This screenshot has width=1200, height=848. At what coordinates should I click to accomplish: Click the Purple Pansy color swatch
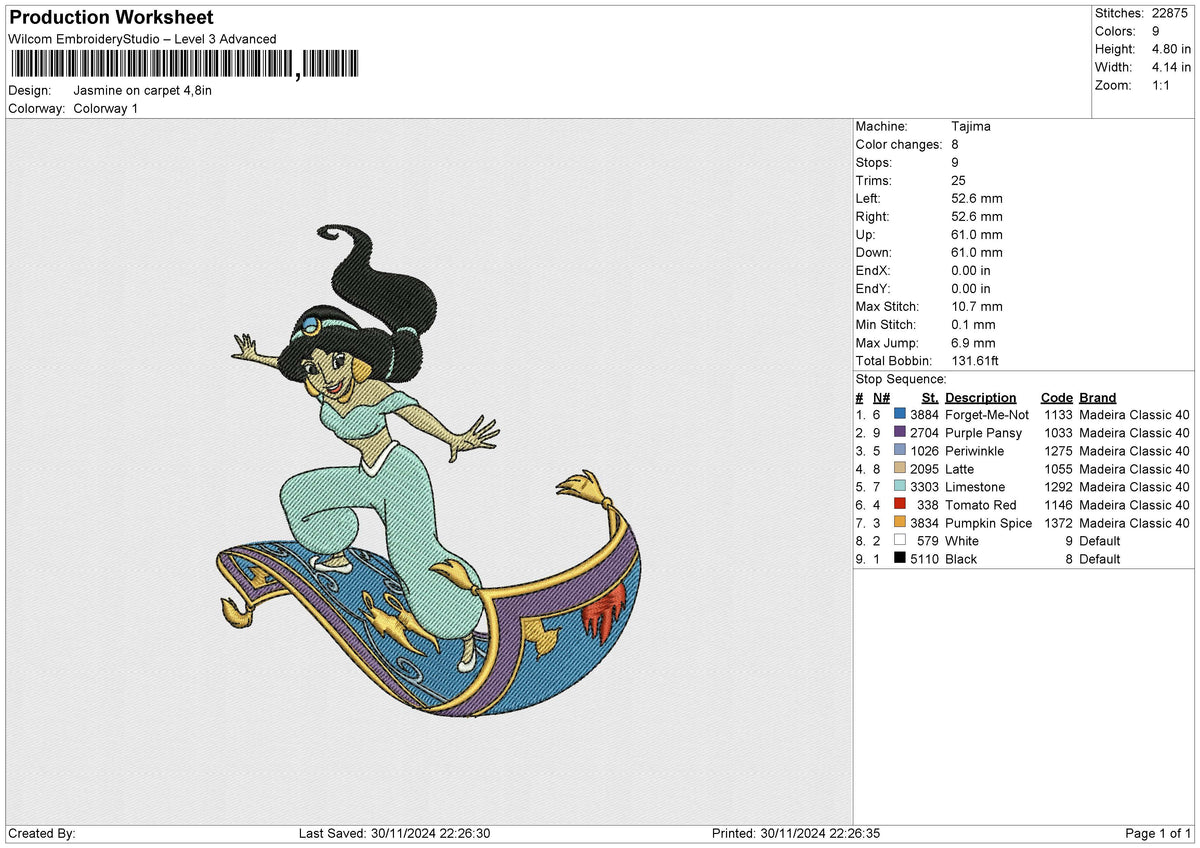[900, 432]
